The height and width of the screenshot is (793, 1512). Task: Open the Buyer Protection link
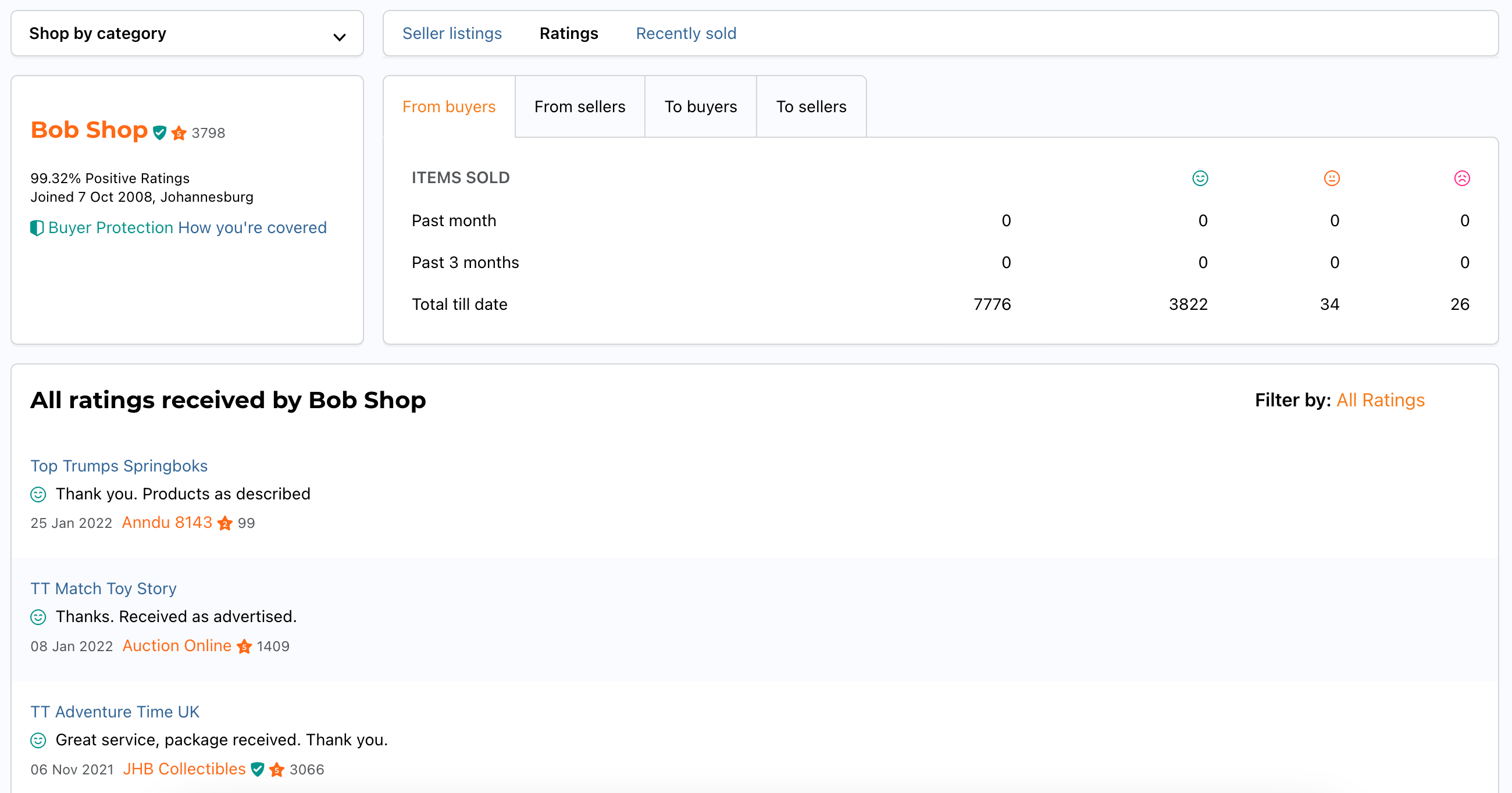(x=111, y=228)
